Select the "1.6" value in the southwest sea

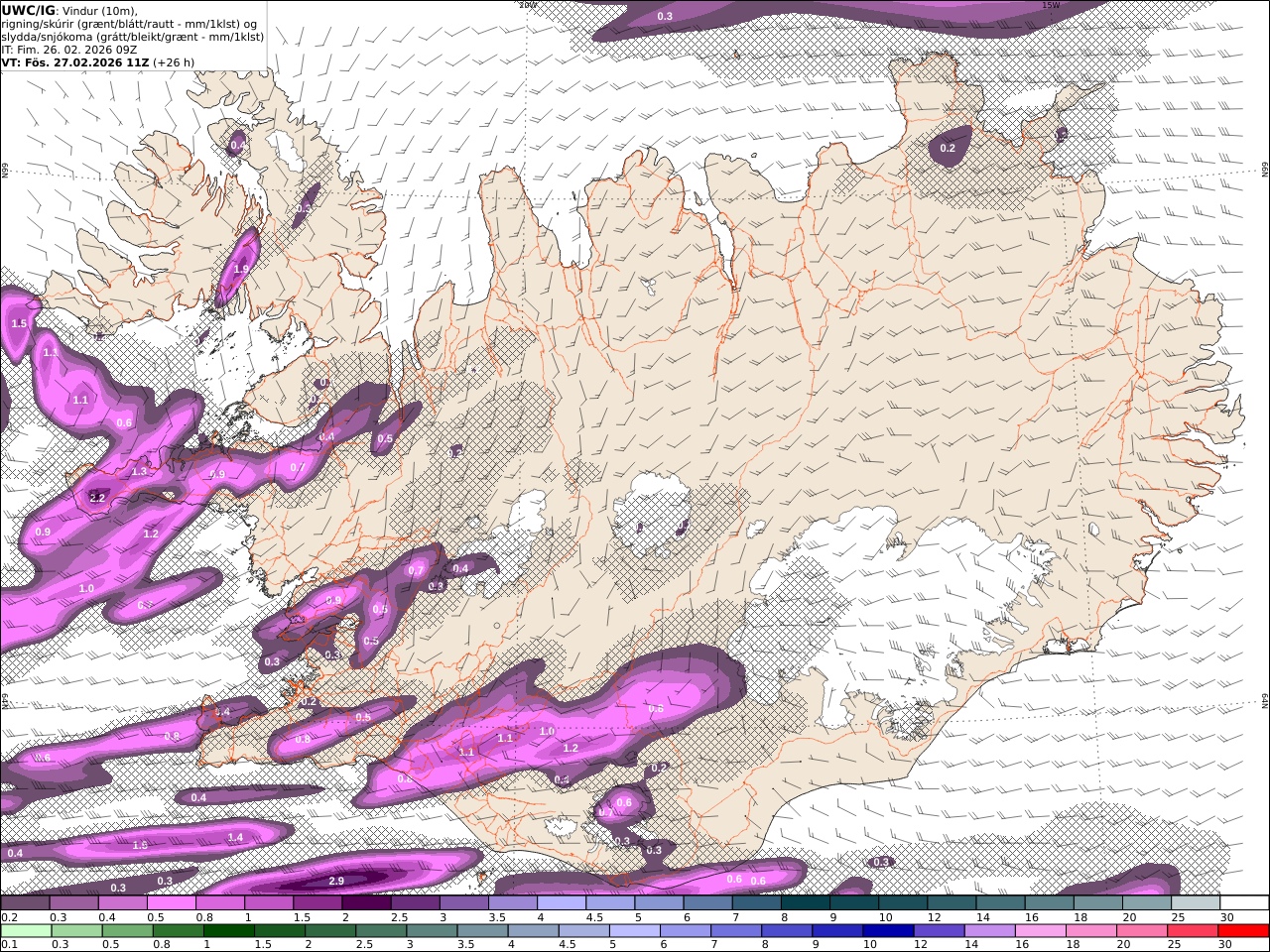coord(140,845)
